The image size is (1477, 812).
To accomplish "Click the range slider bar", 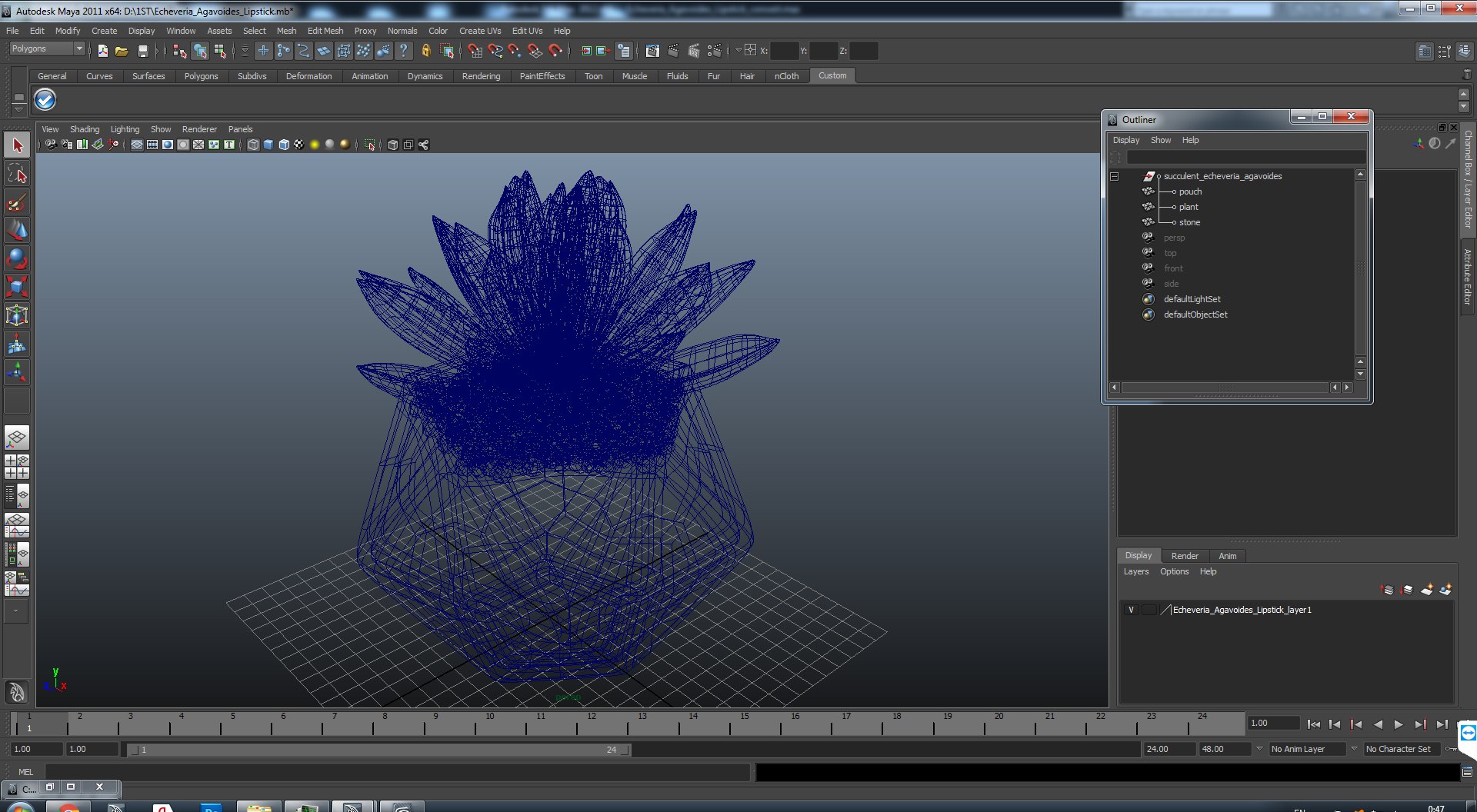I will [378, 750].
